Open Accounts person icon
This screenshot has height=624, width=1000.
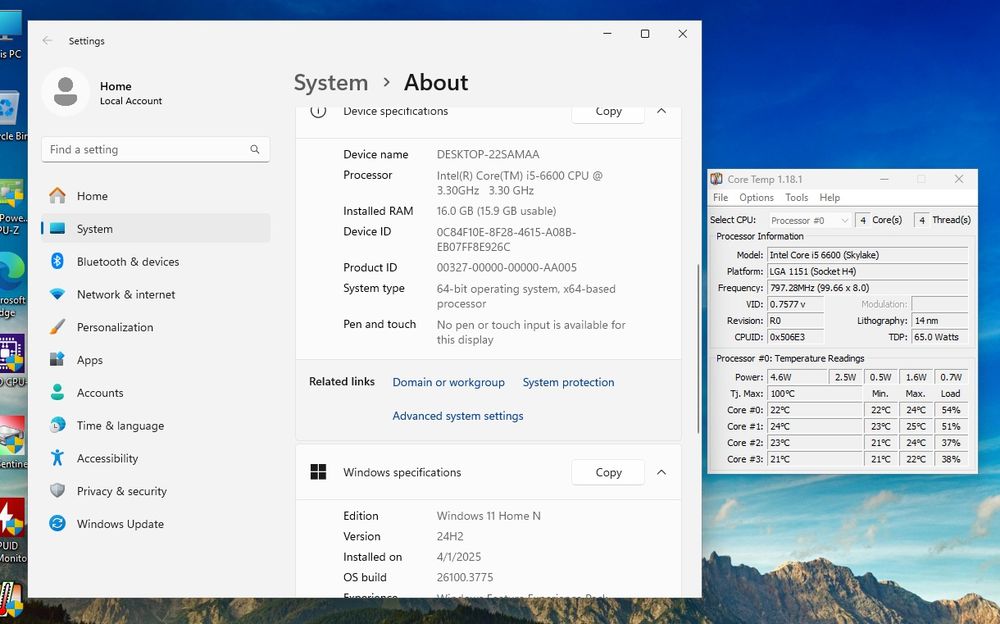point(57,392)
